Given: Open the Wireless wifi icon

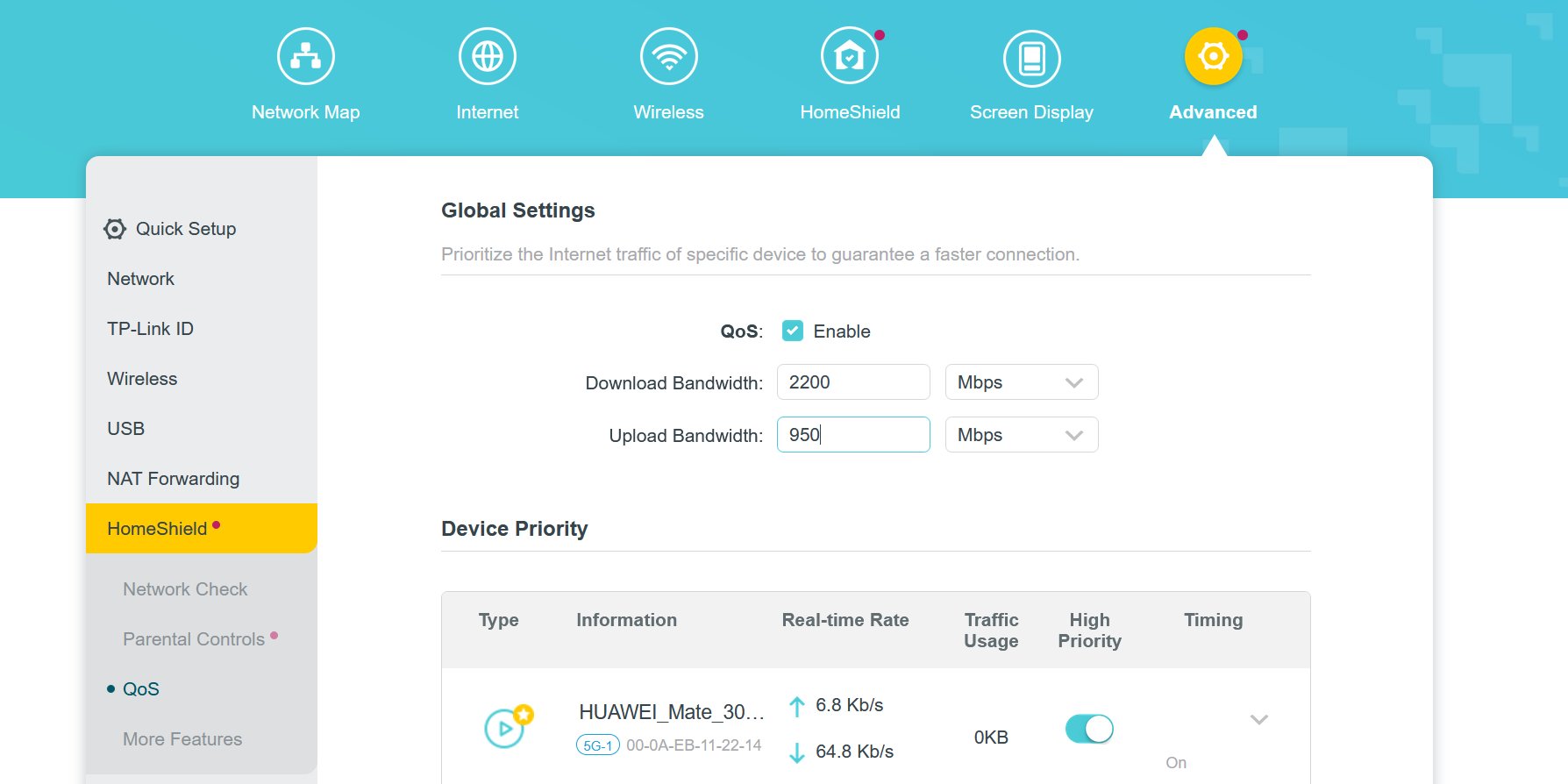Looking at the screenshot, I should point(668,56).
